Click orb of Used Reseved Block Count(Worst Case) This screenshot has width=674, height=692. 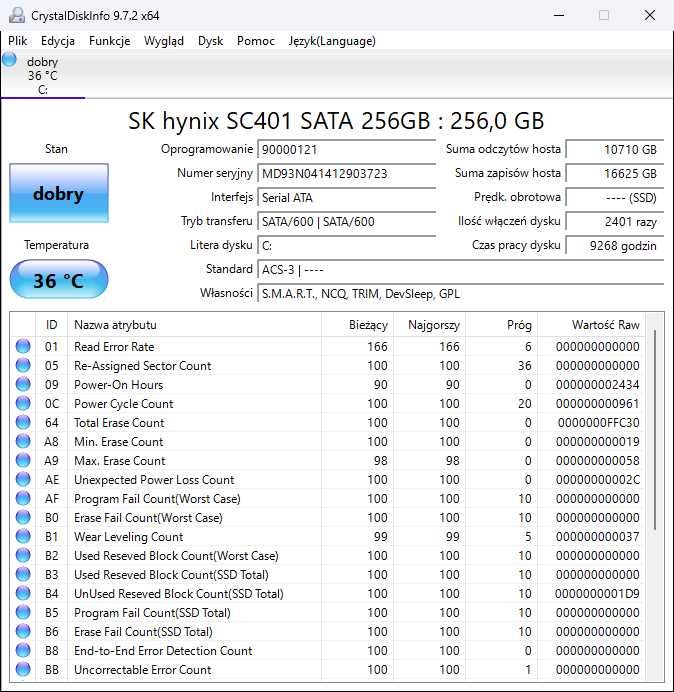pyautogui.click(x=23, y=555)
